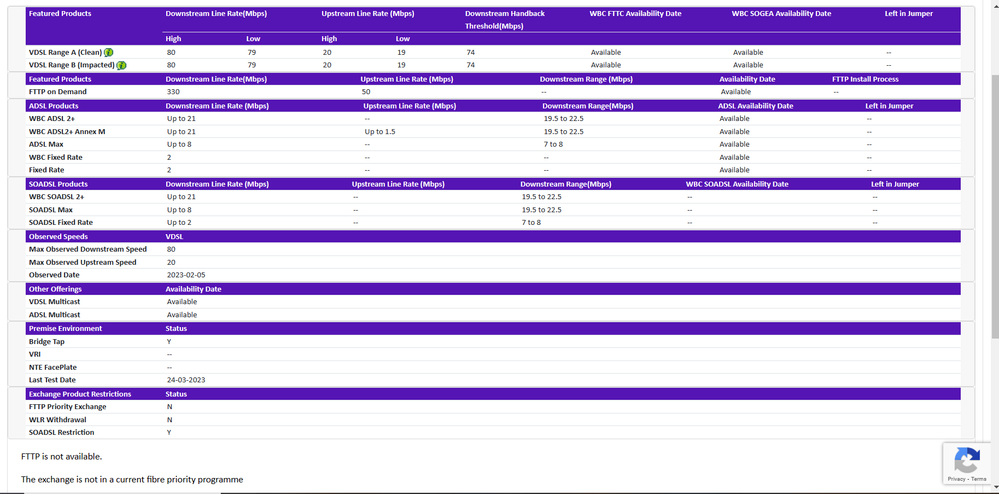Select the "VDSL Range A (Clean)" row label
The image size is (999, 494).
coord(66,52)
